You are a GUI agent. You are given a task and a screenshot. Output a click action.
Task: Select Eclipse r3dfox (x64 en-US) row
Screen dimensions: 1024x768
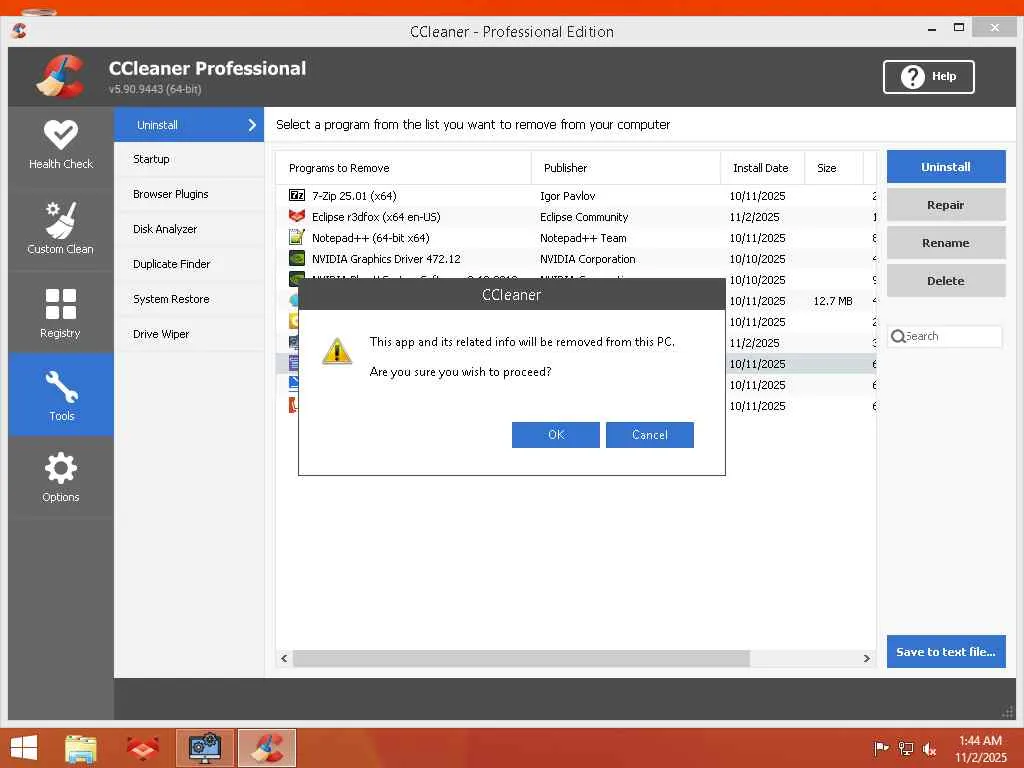click(x=576, y=217)
